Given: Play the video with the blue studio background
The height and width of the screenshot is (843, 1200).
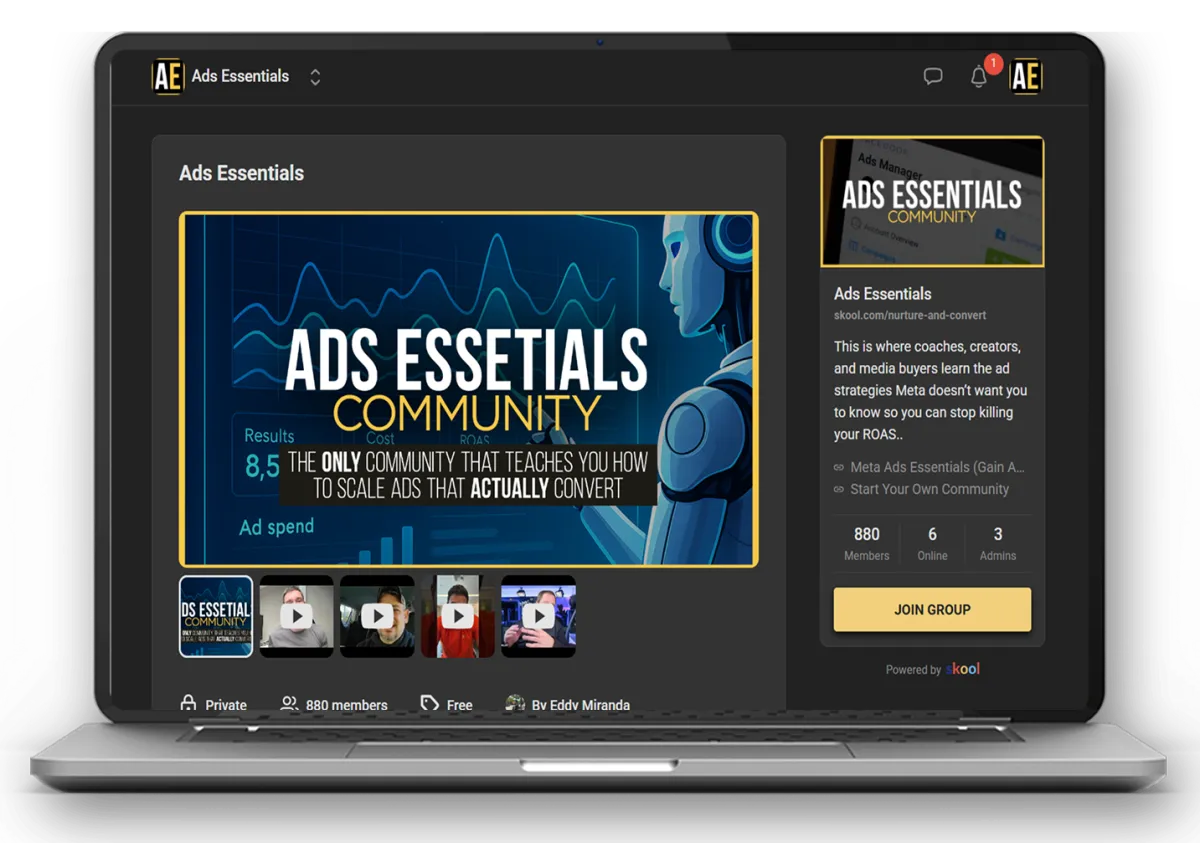Looking at the screenshot, I should [538, 616].
